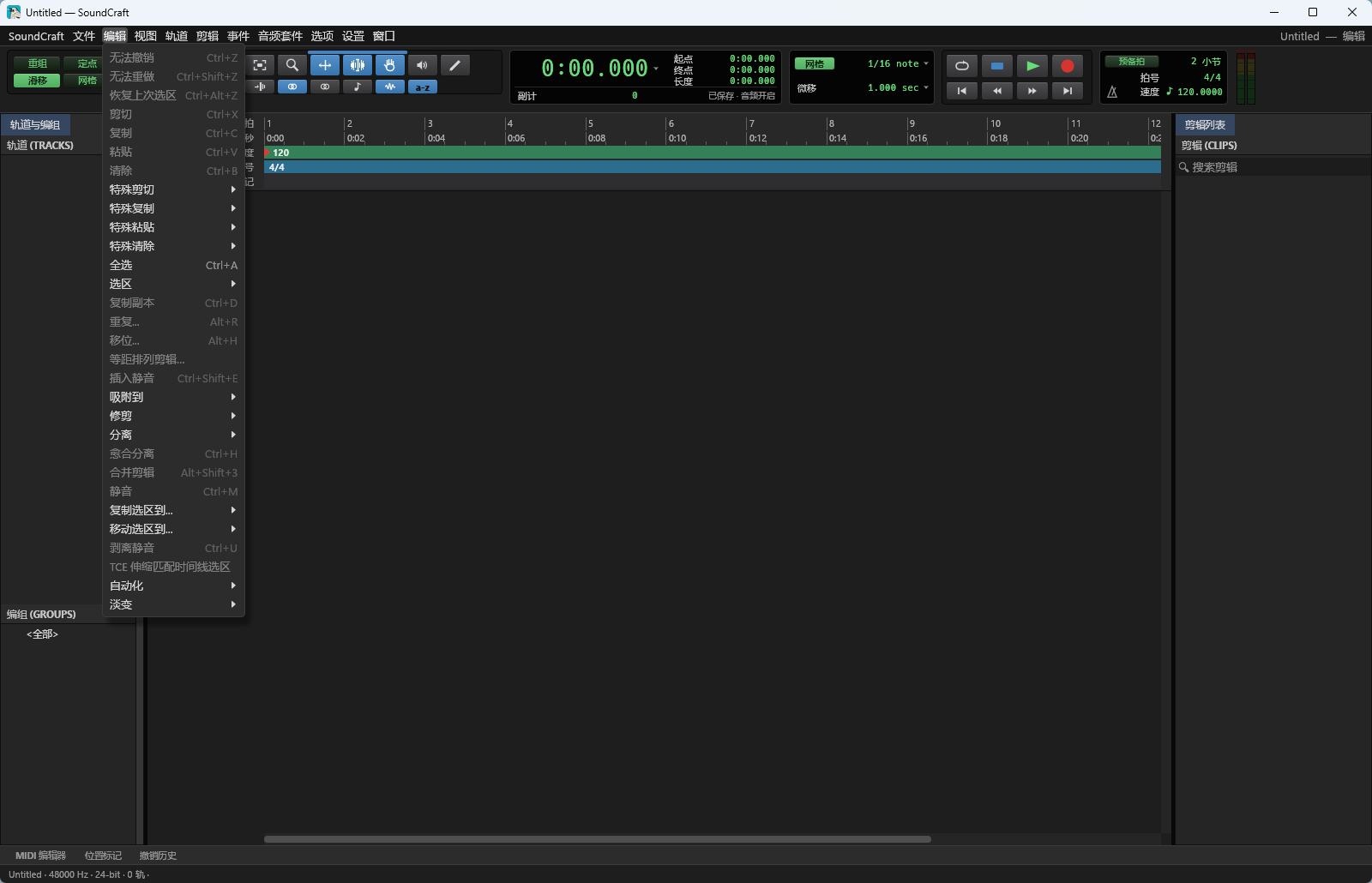Toggle the mirrored MIDI note icon
This screenshot has width=1372, height=883.
click(x=358, y=87)
